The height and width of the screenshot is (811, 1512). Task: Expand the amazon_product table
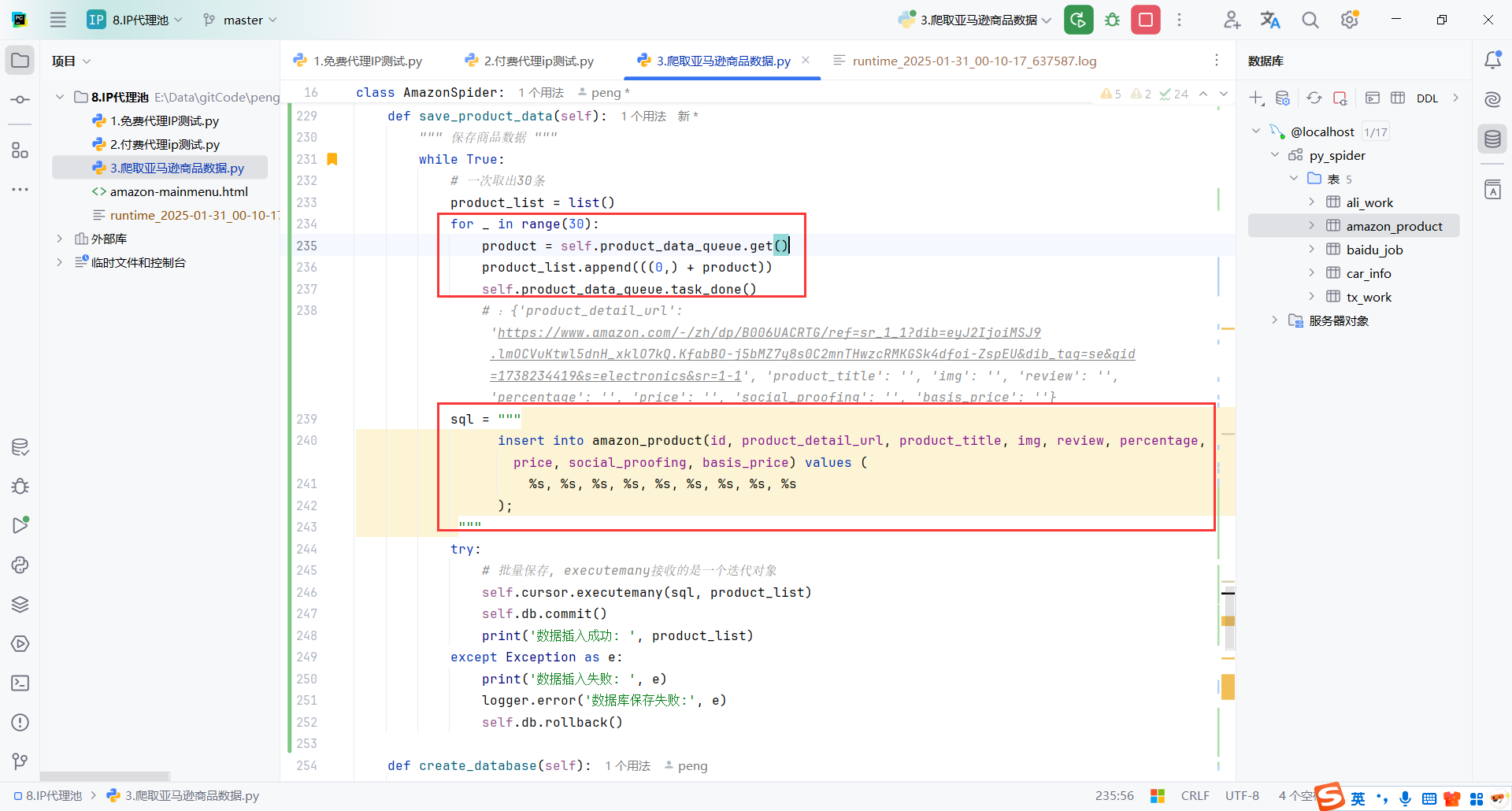click(x=1312, y=226)
